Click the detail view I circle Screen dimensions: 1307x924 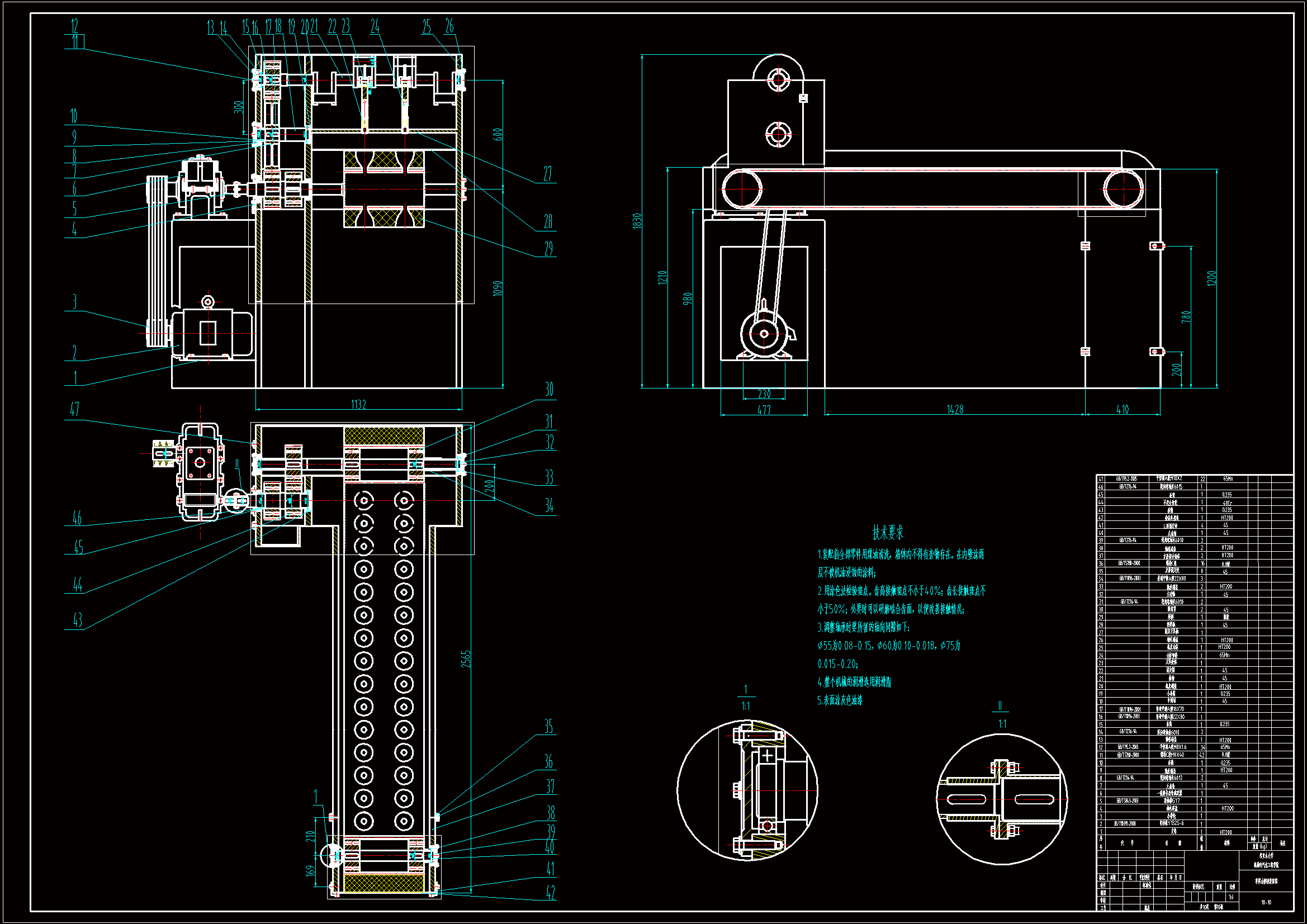click(x=747, y=790)
